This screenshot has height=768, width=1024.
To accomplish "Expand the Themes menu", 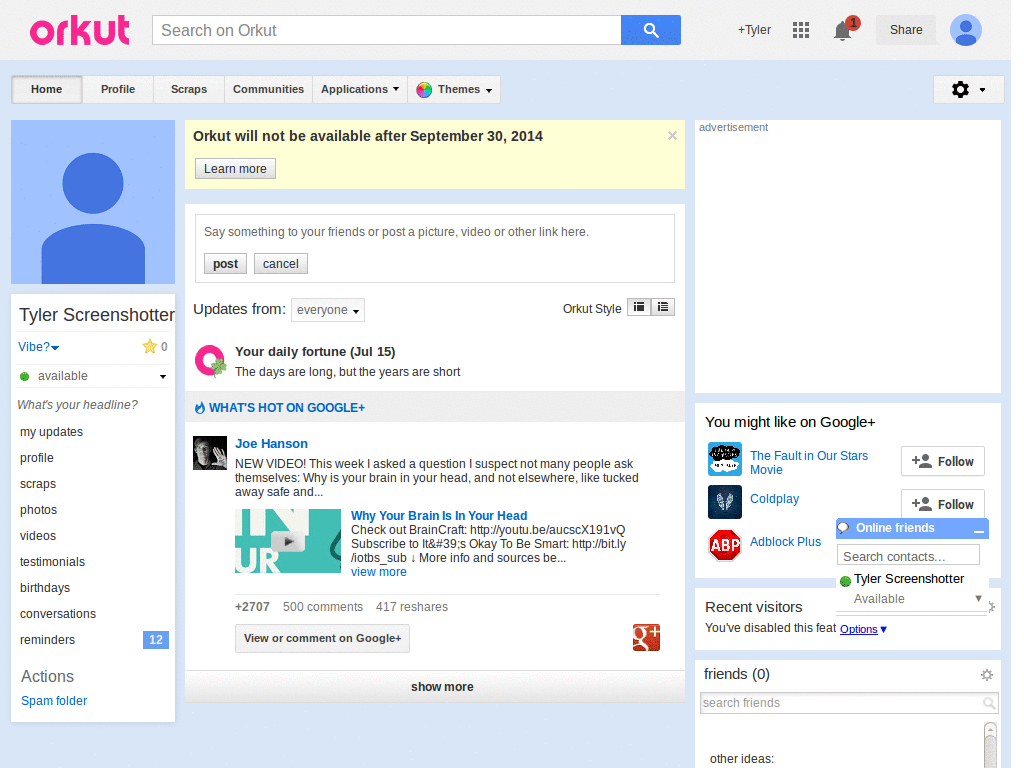I will pyautogui.click(x=454, y=89).
